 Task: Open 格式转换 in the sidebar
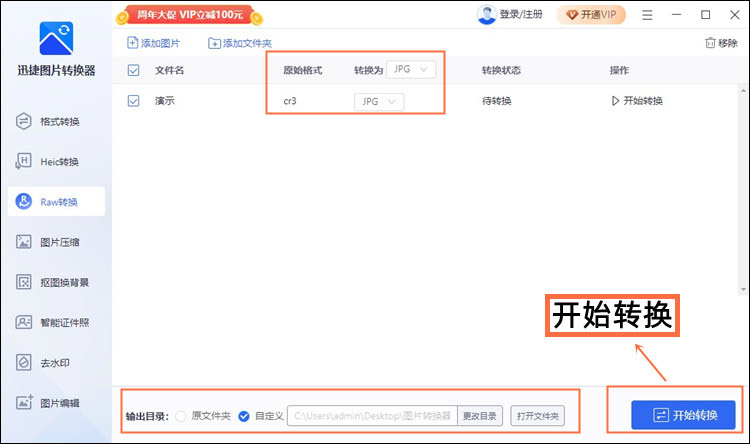pyautogui.click(x=48, y=122)
